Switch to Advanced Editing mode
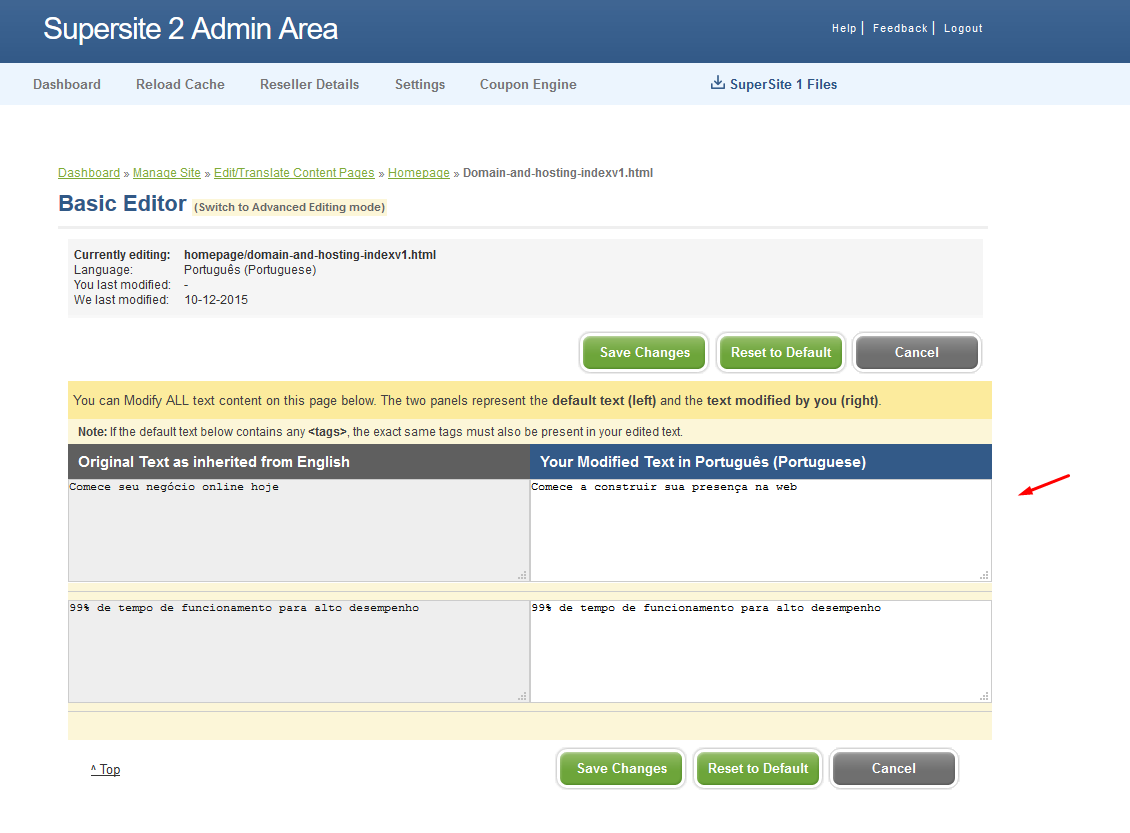Viewport: 1130px width, 833px height. (x=290, y=208)
